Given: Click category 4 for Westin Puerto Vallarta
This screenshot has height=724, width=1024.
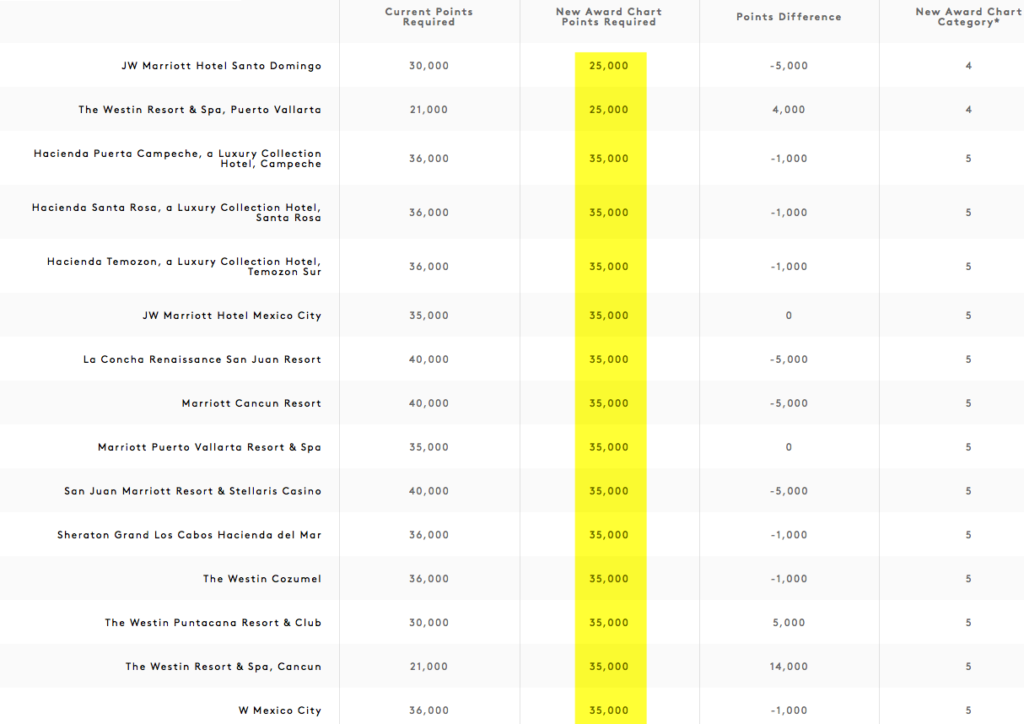Looking at the screenshot, I should (968, 110).
